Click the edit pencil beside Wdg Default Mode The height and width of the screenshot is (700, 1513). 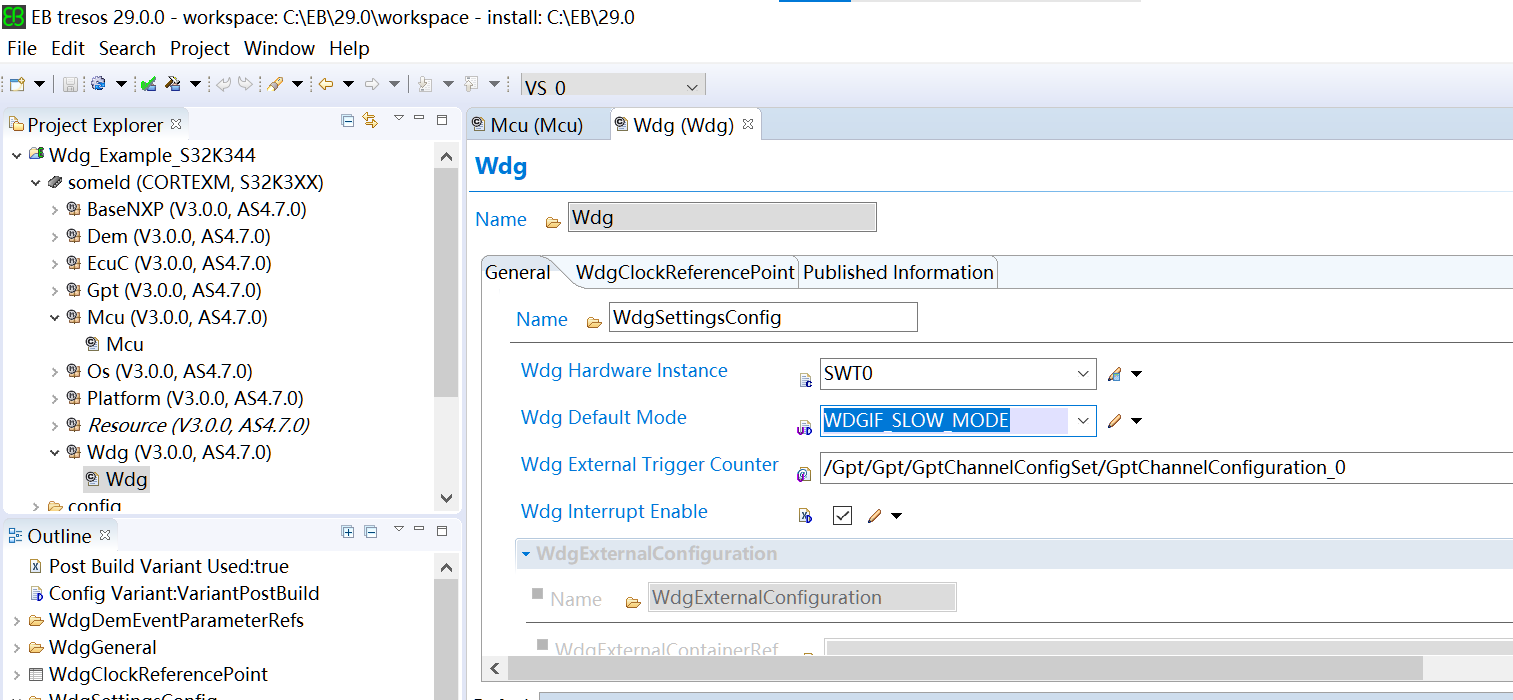pyautogui.click(x=1114, y=421)
